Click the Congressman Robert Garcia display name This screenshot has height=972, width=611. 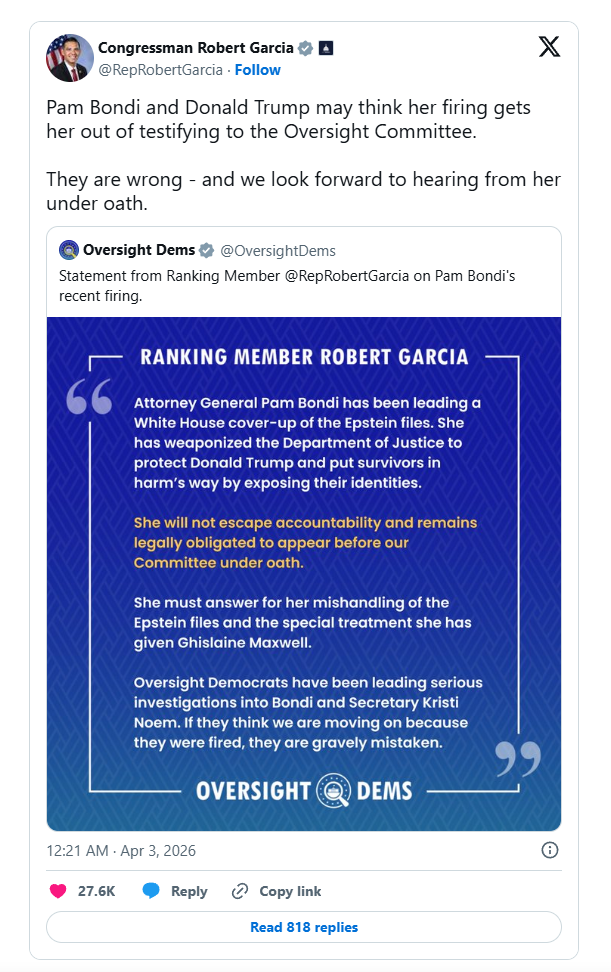196,48
